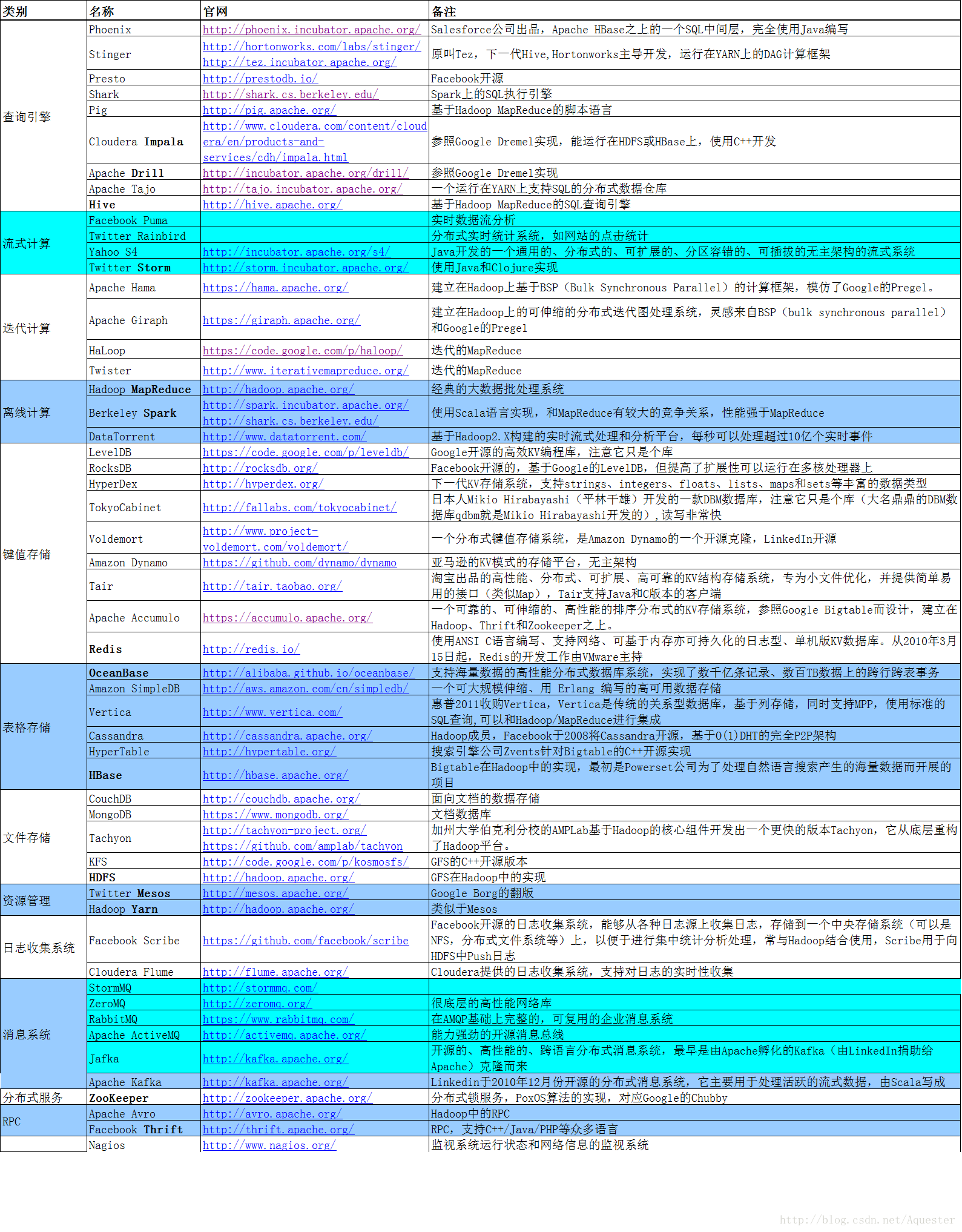Viewport: 962px width, 1232px height.
Task: Open the hypertable.org link
Action: (x=269, y=752)
